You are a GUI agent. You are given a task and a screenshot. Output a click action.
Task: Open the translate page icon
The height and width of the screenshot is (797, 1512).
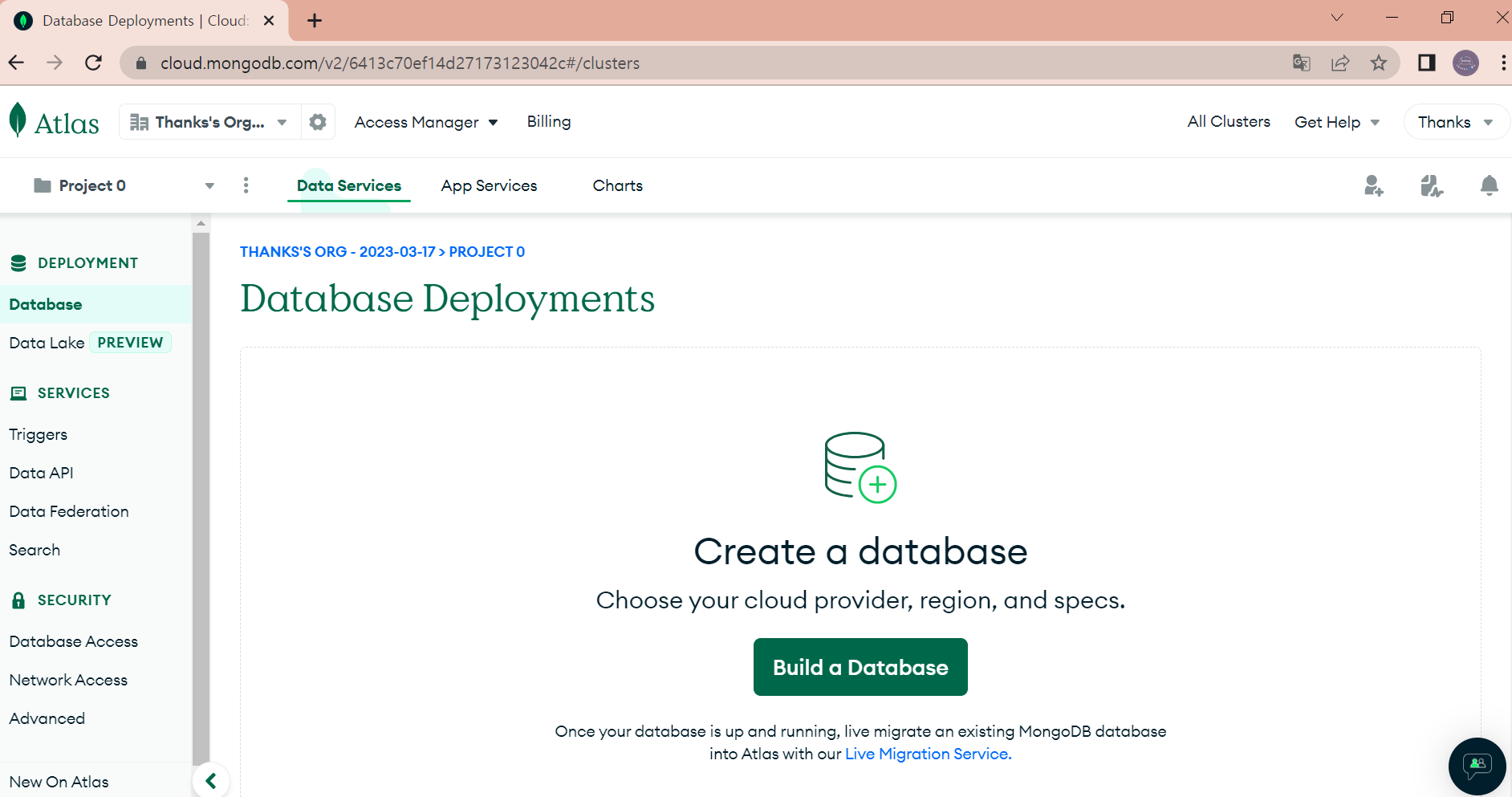1302,63
